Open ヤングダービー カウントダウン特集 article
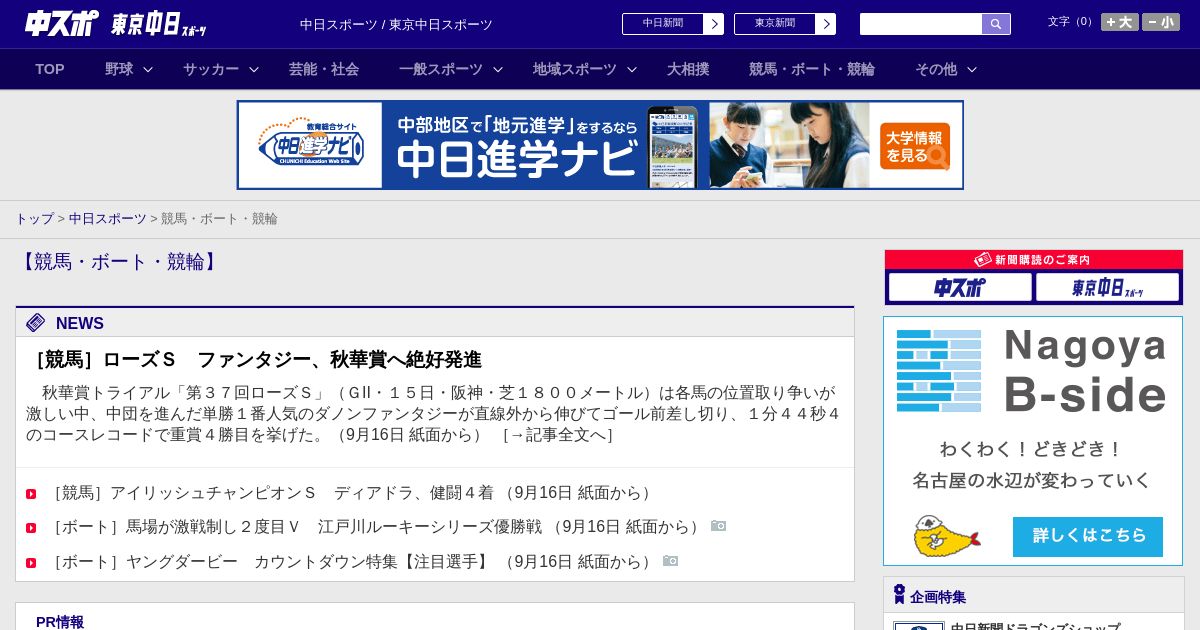Image resolution: width=1200 pixels, height=630 pixels. 350,562
